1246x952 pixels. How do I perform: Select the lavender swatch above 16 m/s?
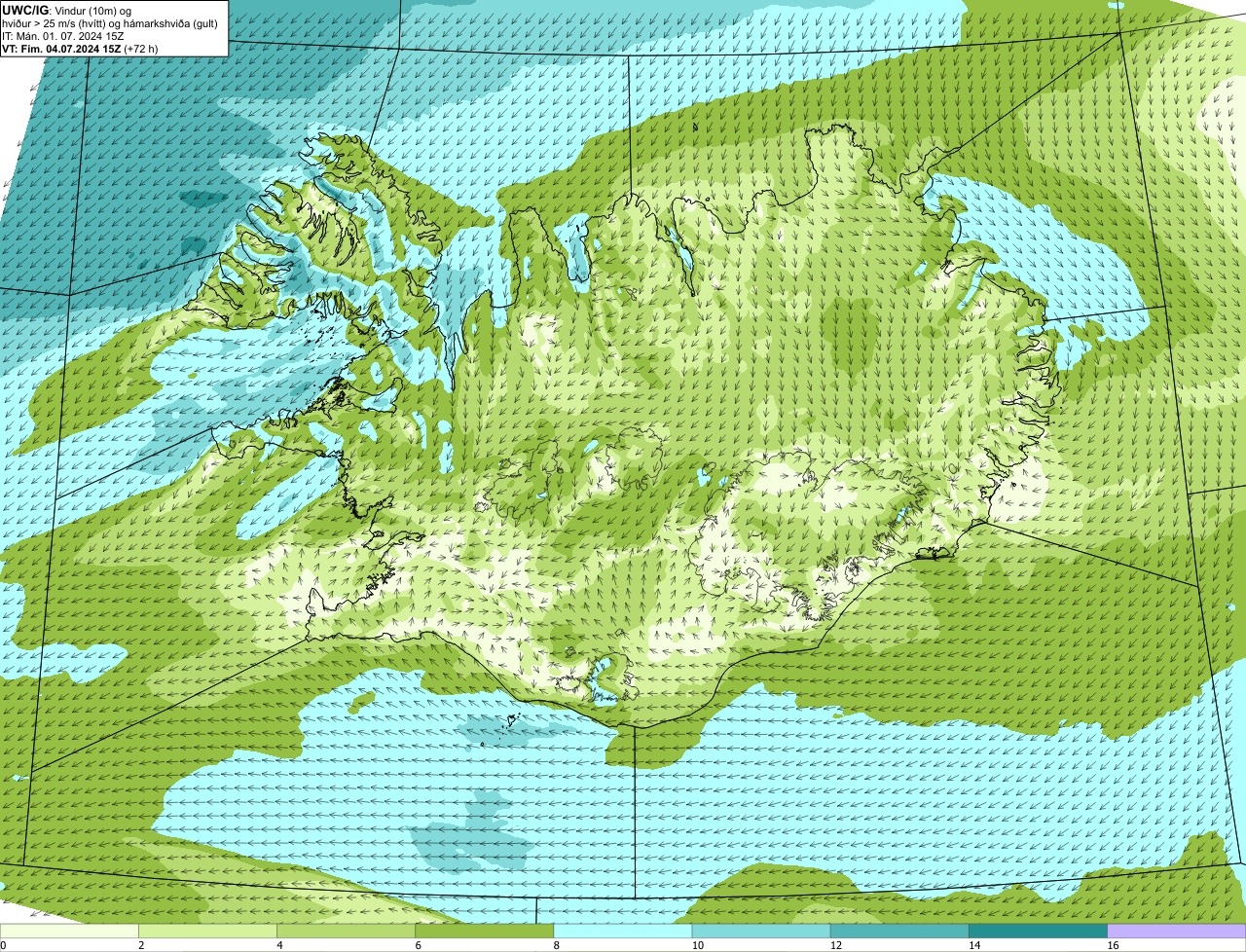pyautogui.click(x=1177, y=931)
